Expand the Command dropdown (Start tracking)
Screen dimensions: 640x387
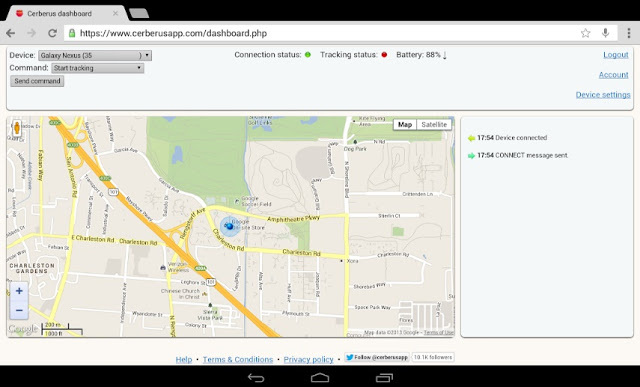(x=98, y=68)
